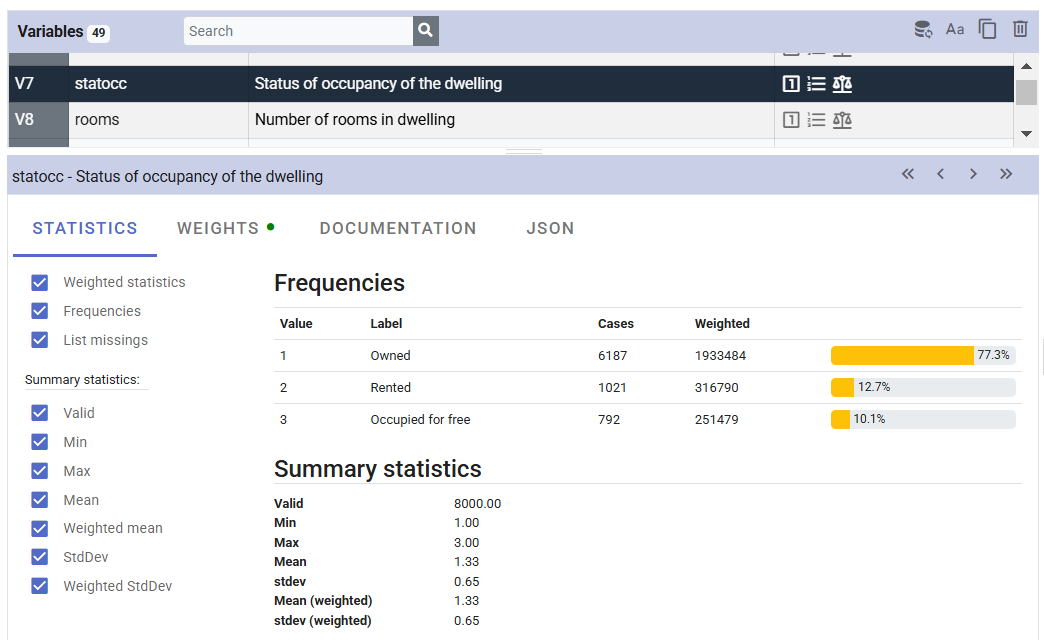Click the Owned 77.3% frequency bar
The width and height of the screenshot is (1044, 640).
pyautogui.click(x=922, y=355)
